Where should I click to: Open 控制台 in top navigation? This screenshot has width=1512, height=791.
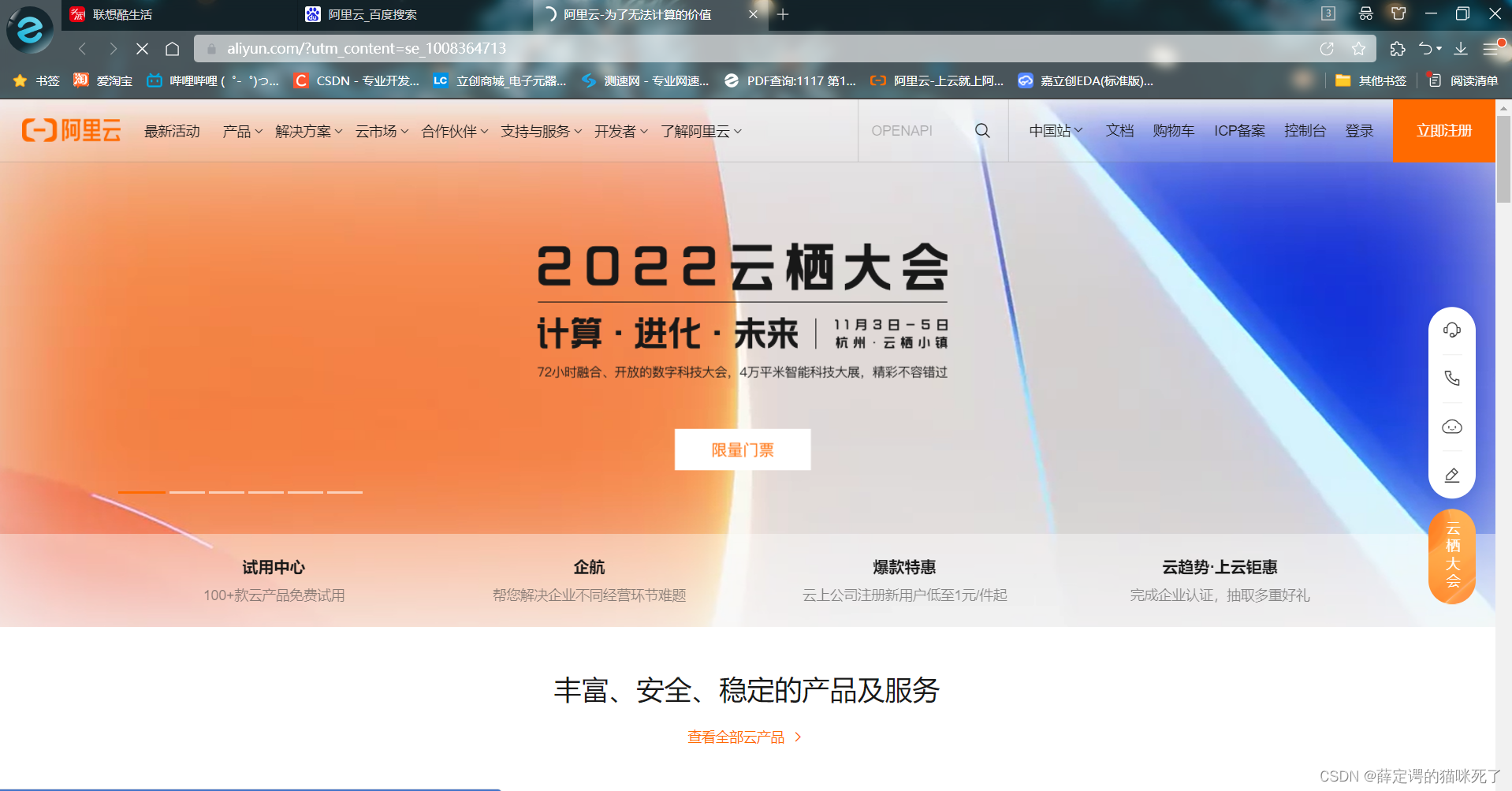click(x=1305, y=131)
